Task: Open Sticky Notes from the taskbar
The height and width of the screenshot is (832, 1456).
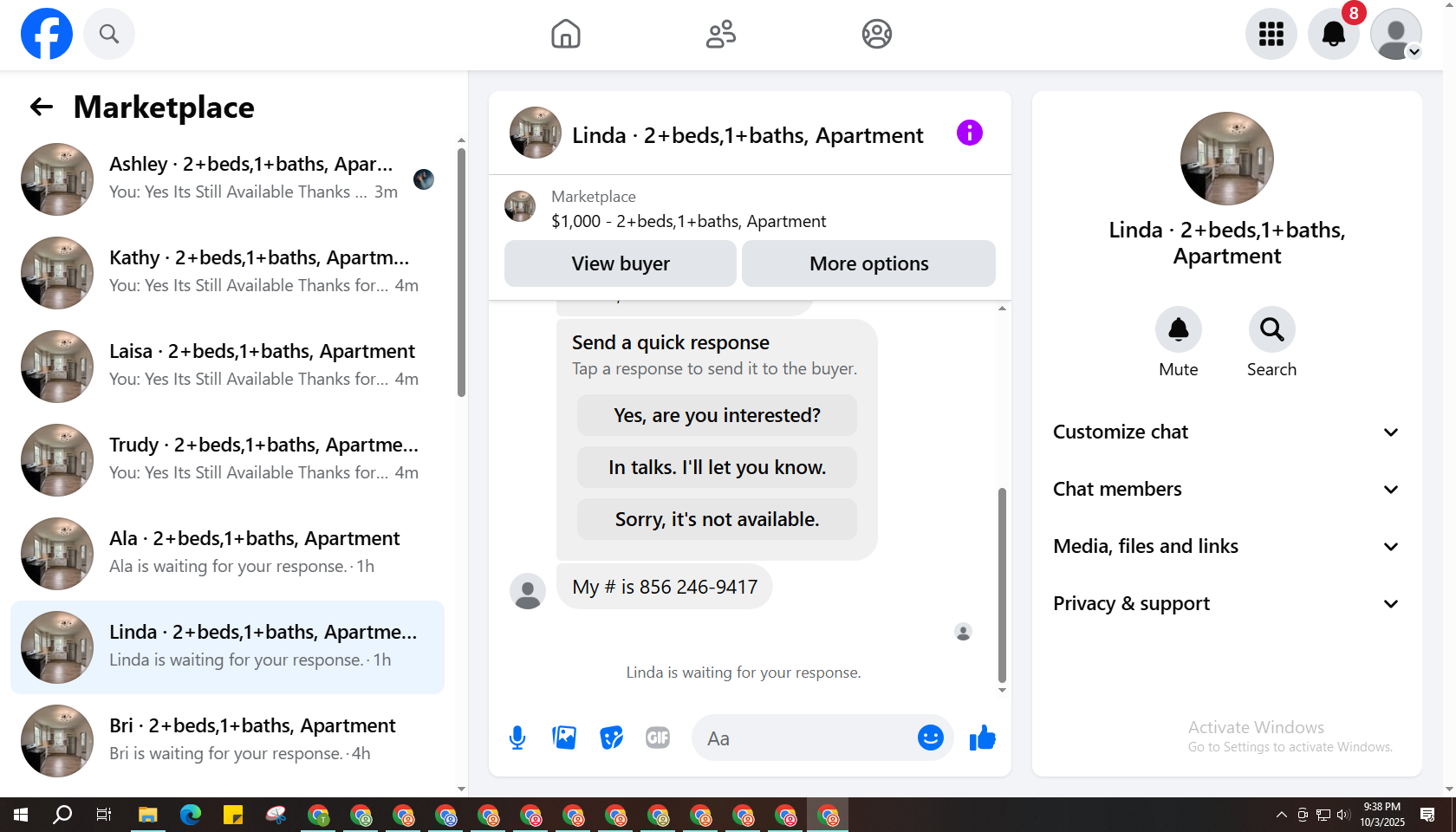Action: pyautogui.click(x=233, y=815)
